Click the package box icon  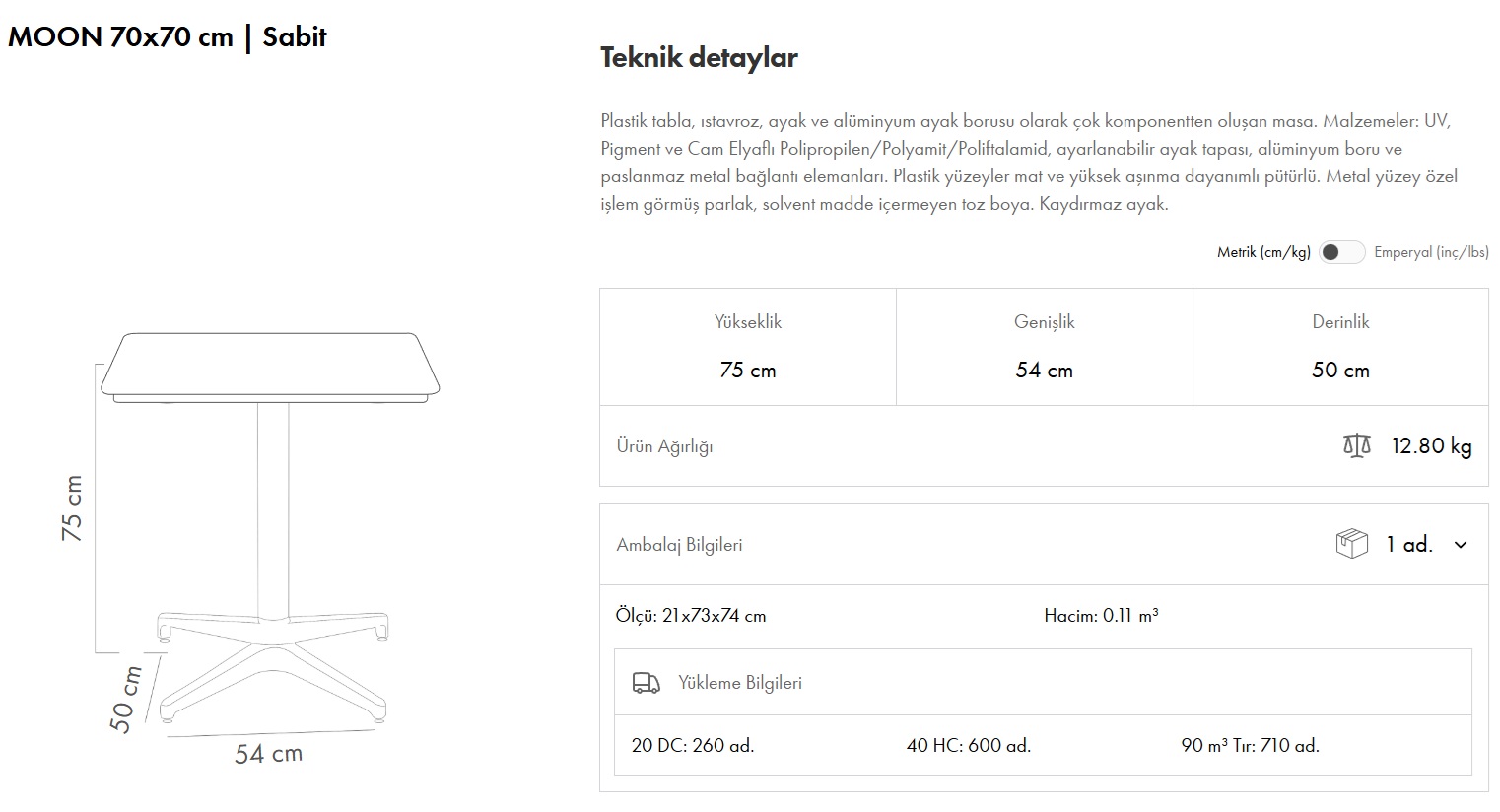pyautogui.click(x=1351, y=544)
